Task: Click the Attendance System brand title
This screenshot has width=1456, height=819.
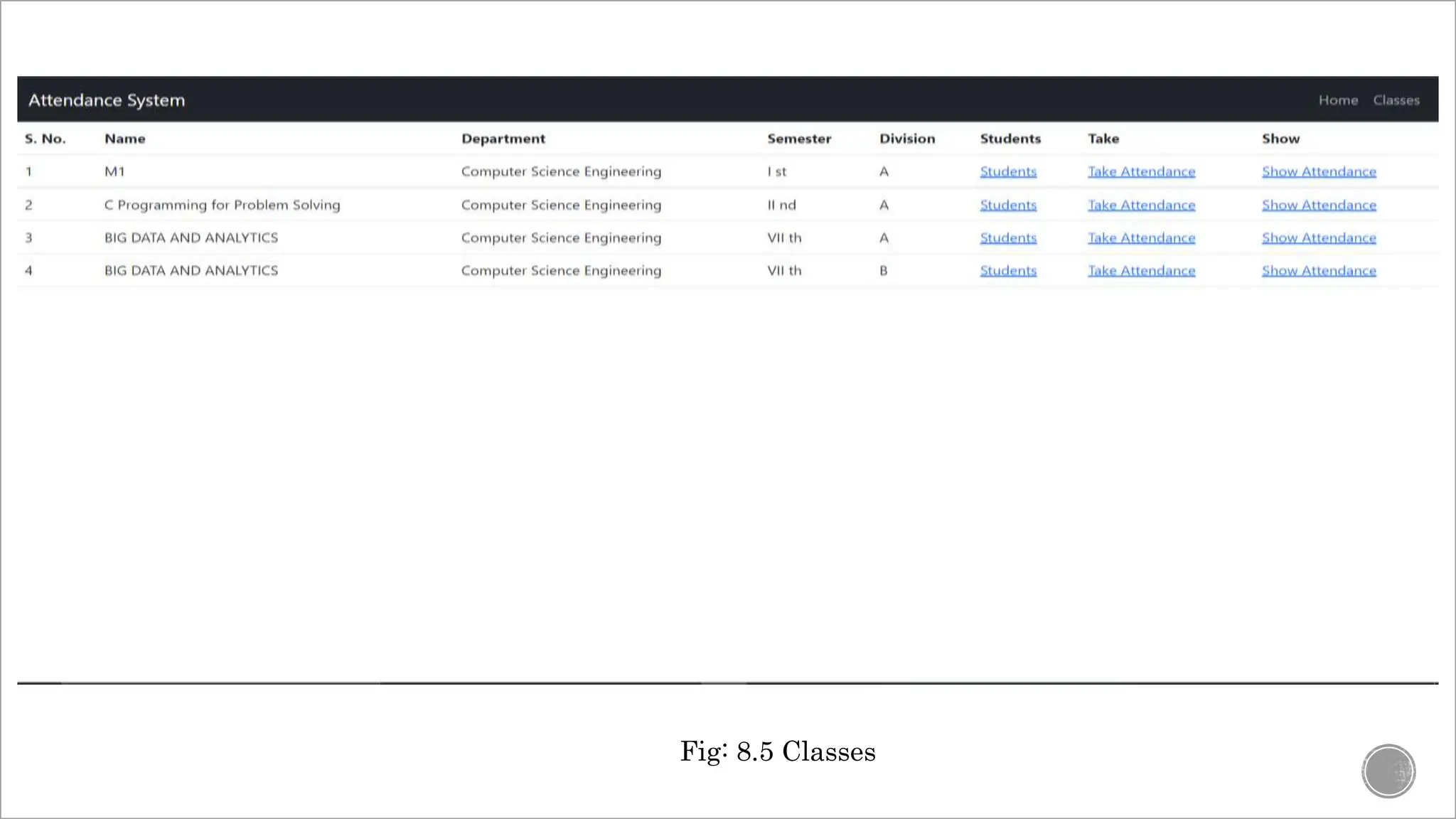Action: pos(107,100)
